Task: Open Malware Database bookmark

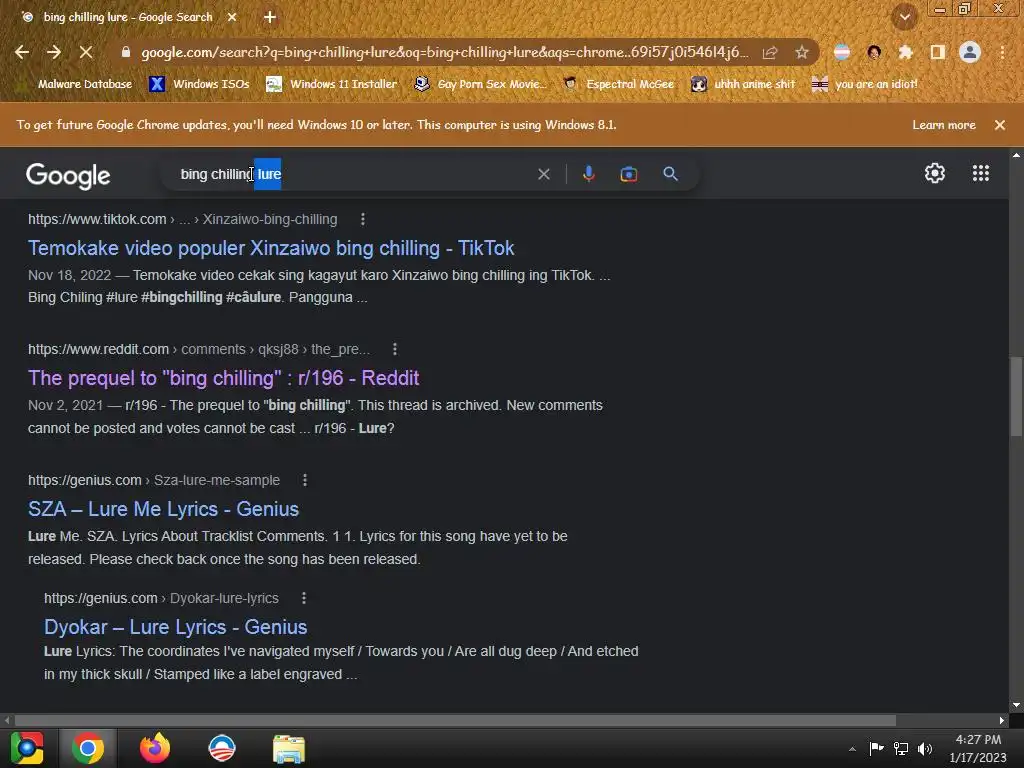Action: pyautogui.click(x=77, y=84)
